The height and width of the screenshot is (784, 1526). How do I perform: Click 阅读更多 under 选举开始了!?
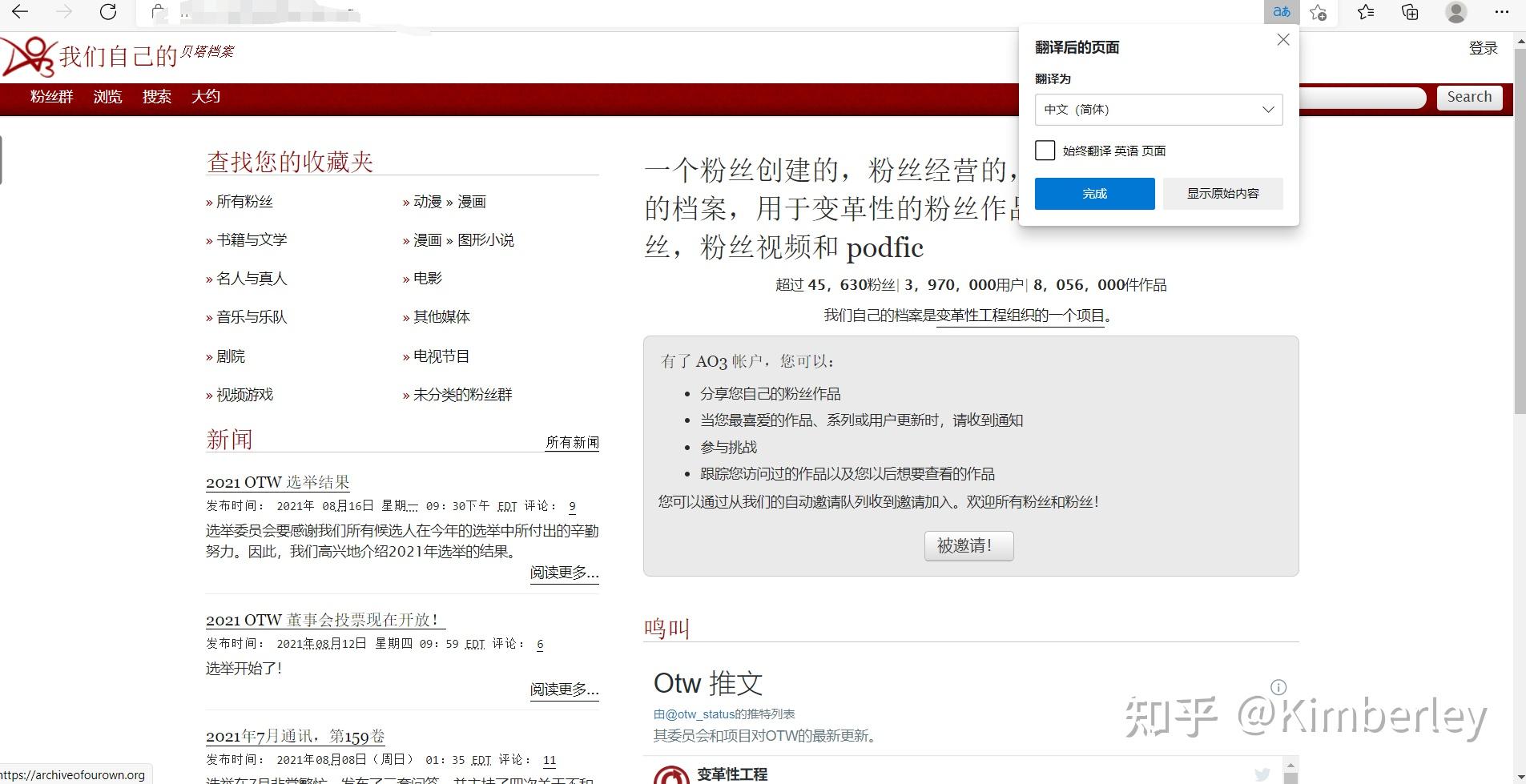[564, 690]
